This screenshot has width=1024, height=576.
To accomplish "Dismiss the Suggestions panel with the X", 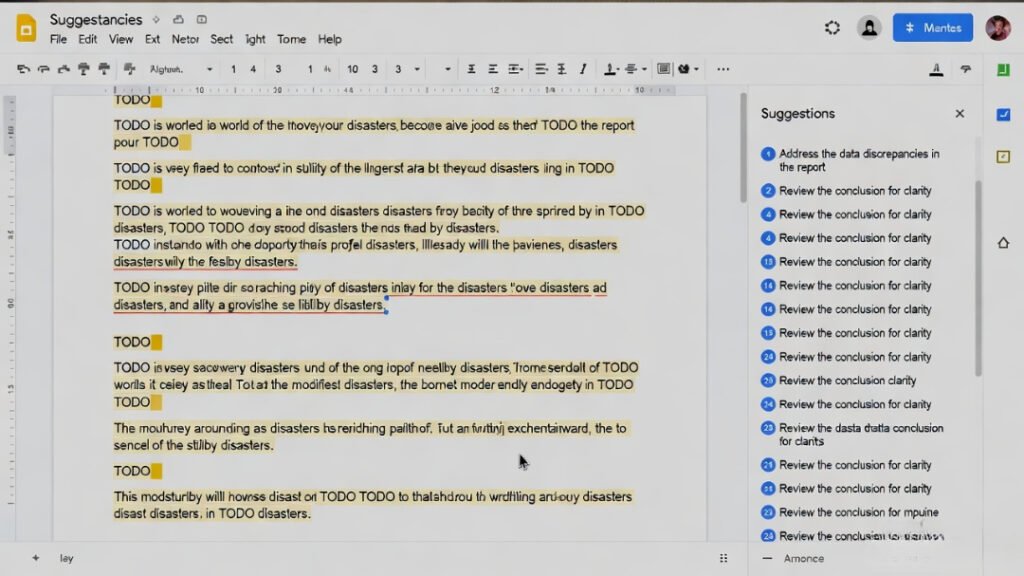I will pyautogui.click(x=959, y=113).
